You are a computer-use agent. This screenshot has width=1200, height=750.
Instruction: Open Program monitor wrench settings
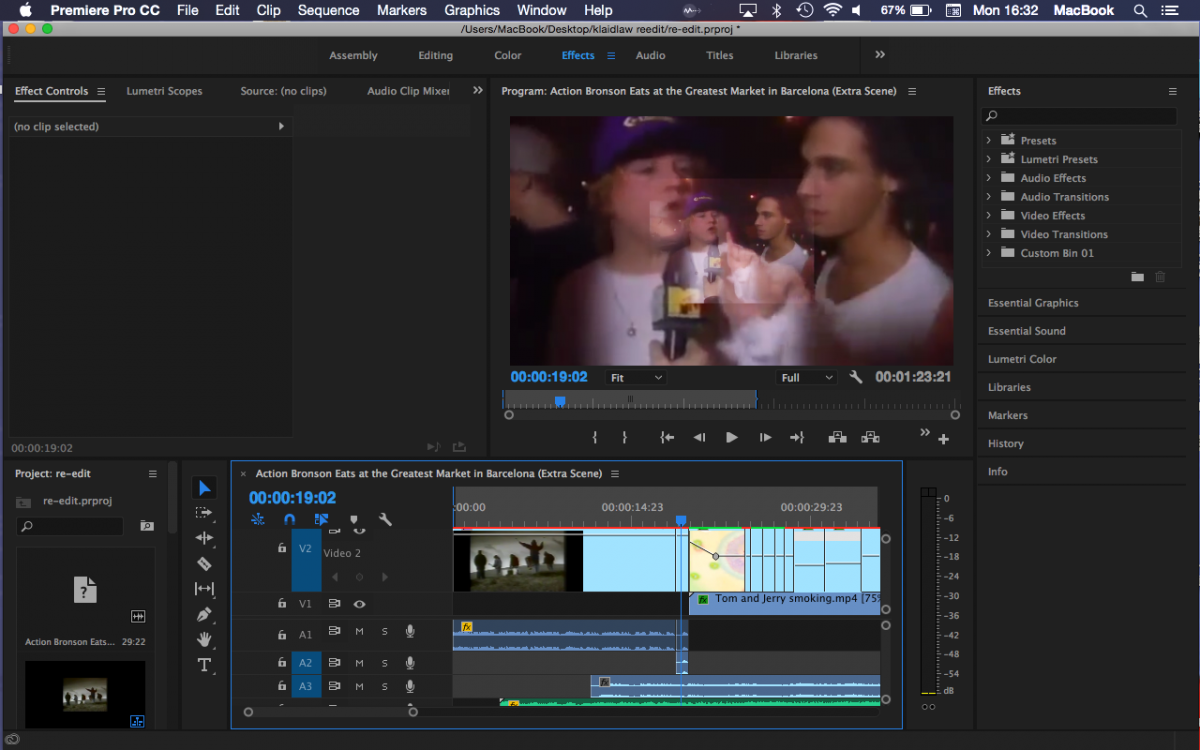[856, 378]
